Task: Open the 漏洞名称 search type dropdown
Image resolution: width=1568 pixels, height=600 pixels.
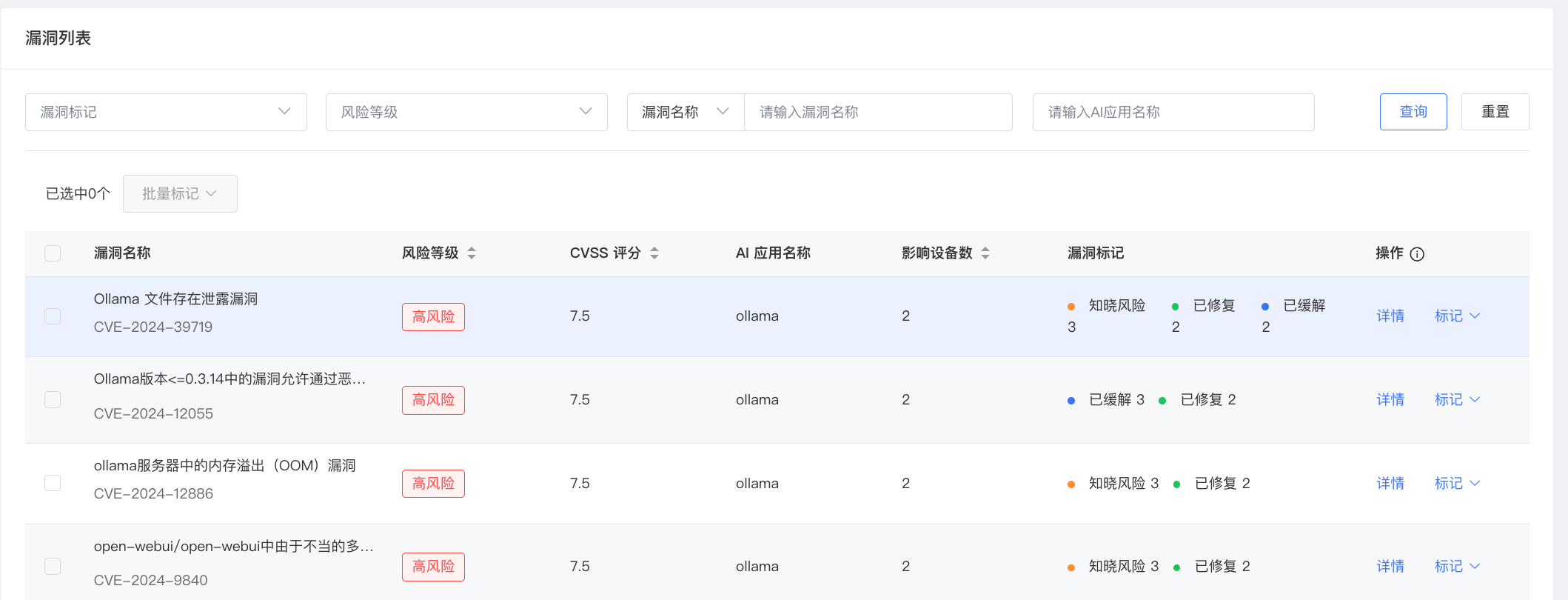Action: [685, 112]
